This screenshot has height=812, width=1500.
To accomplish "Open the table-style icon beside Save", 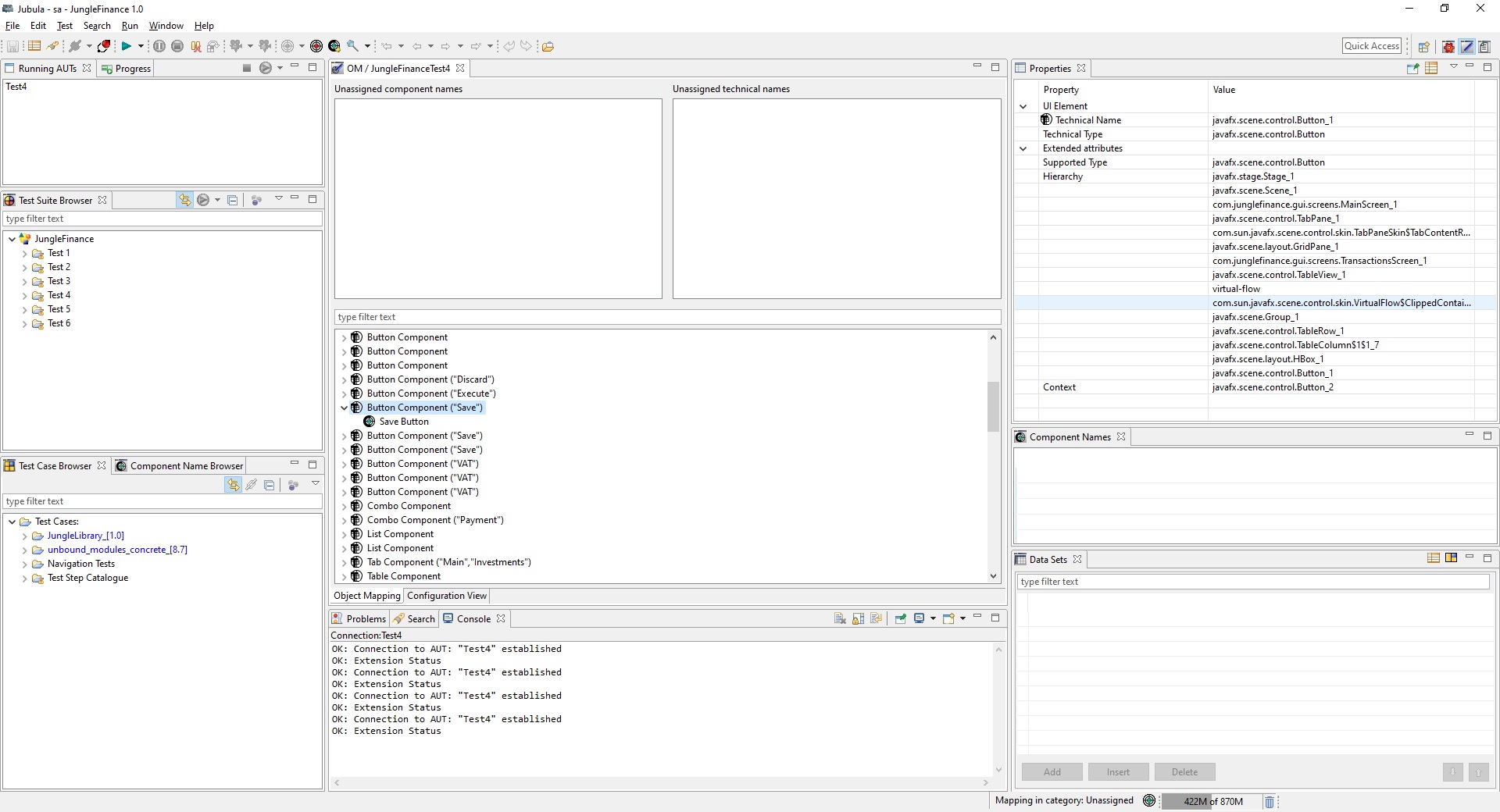I will [x=34, y=46].
